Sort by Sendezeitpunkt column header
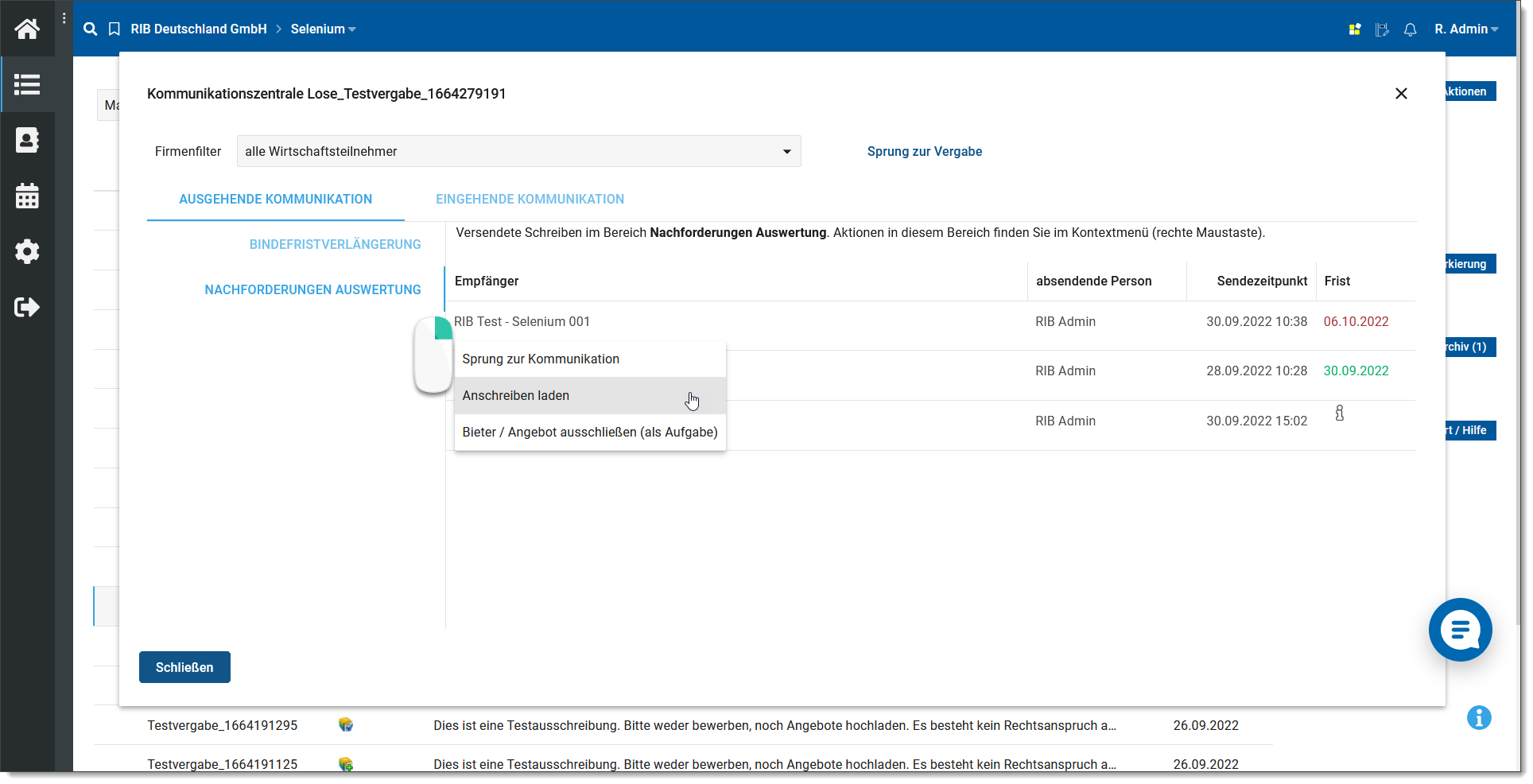 click(1262, 281)
